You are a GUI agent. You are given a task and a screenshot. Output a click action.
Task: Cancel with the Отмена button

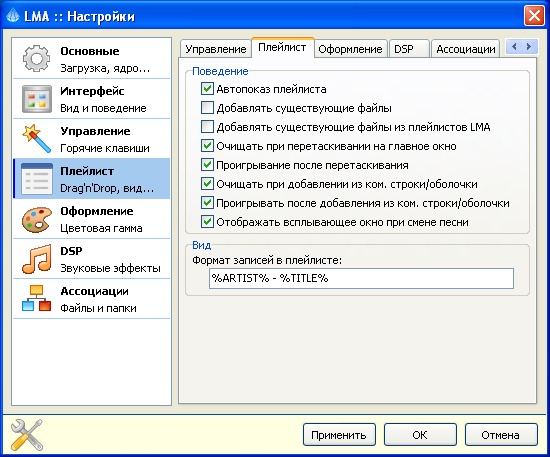pos(501,435)
